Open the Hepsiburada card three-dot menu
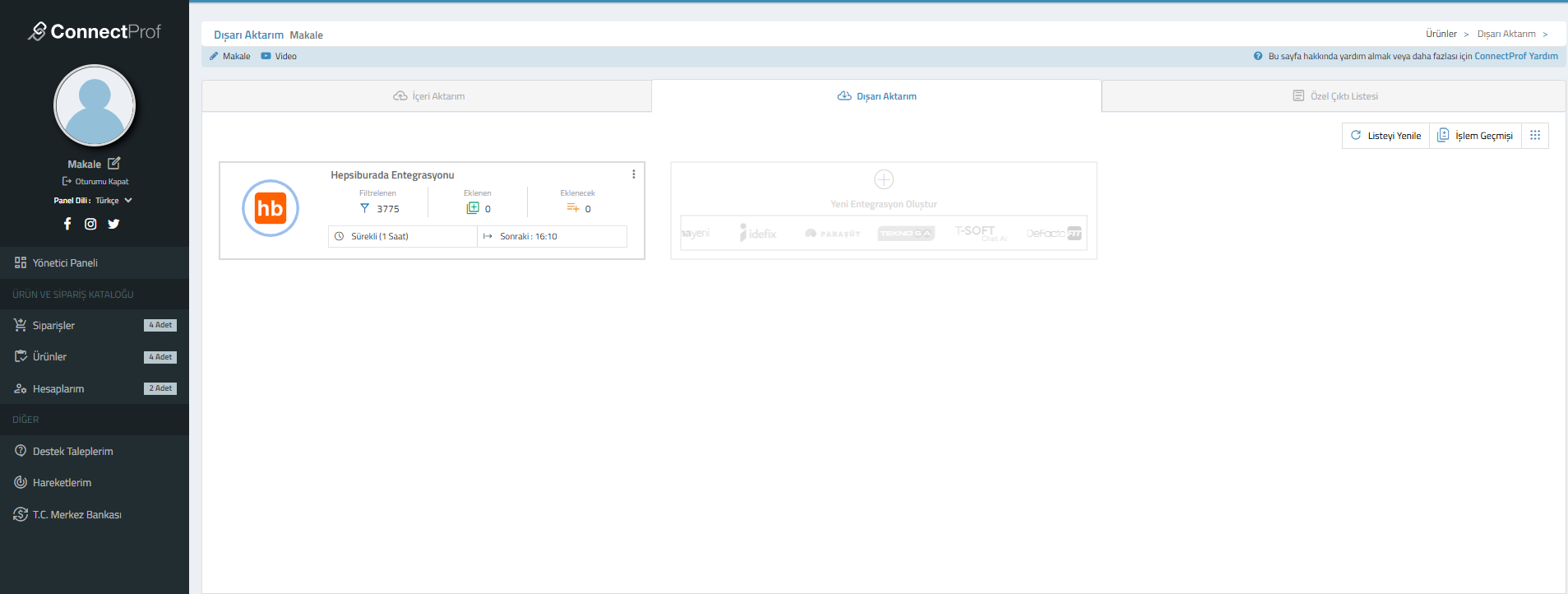1568x594 pixels. pos(633,174)
